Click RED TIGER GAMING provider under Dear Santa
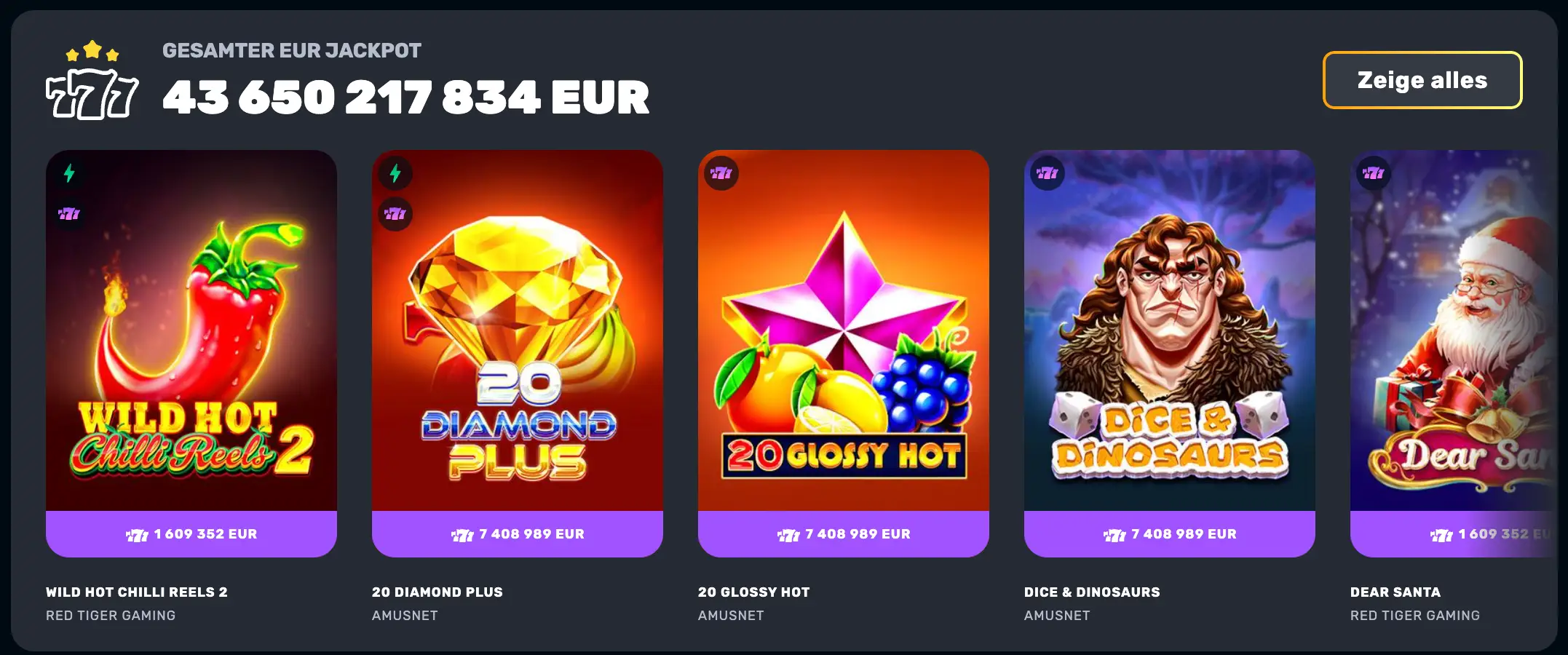 (1415, 616)
